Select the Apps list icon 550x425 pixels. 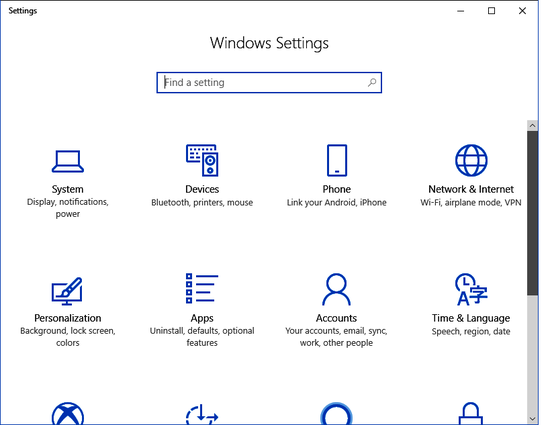click(x=202, y=288)
